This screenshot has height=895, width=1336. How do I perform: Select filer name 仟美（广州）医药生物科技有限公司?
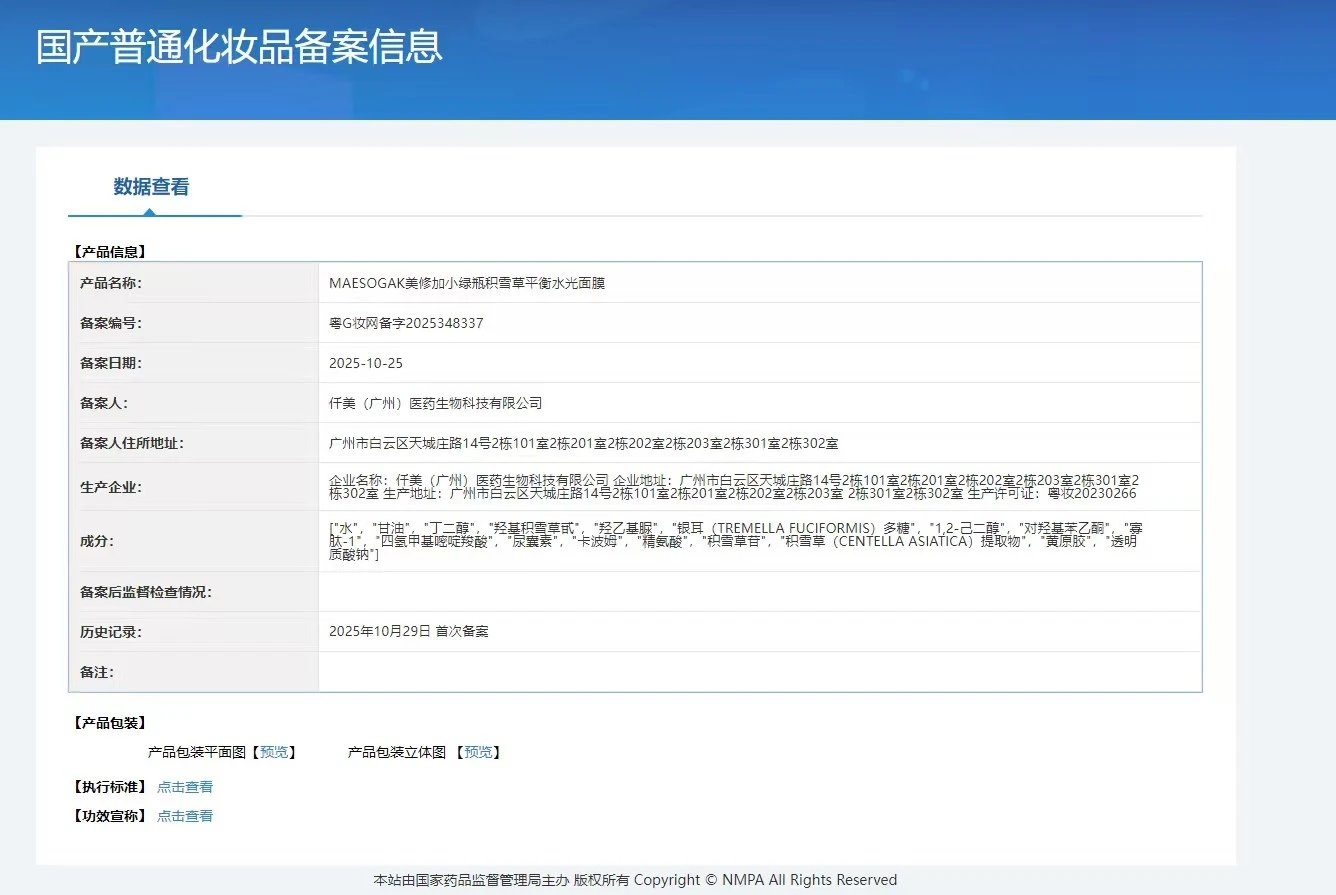[x=436, y=403]
